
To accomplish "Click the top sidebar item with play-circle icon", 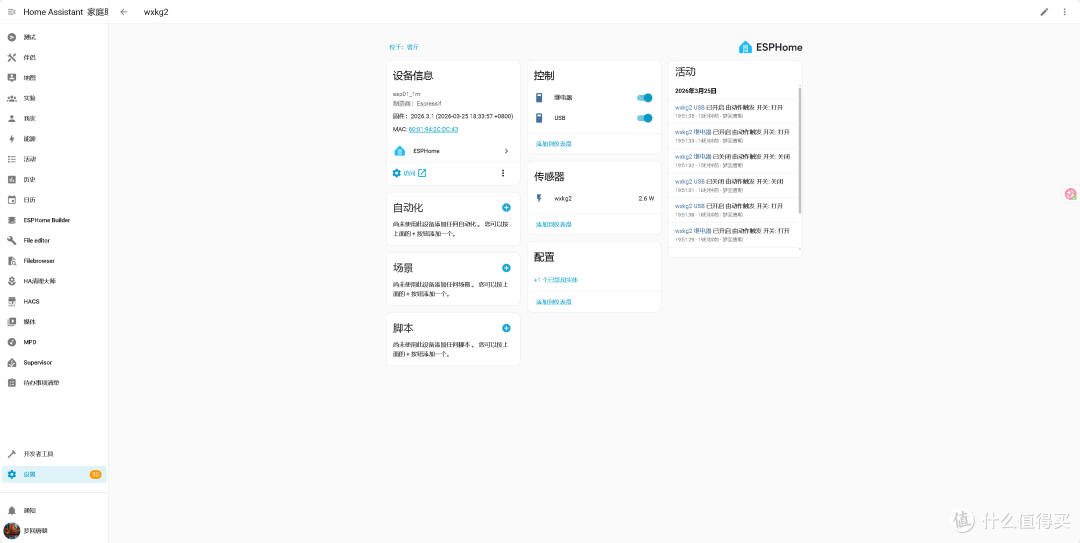I will (54, 37).
